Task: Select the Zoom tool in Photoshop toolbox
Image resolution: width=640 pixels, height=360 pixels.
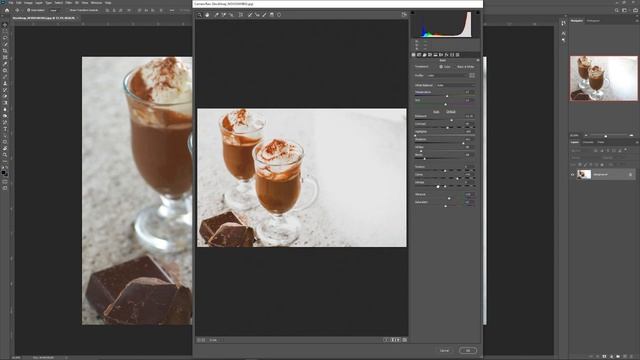Action: tap(5, 156)
